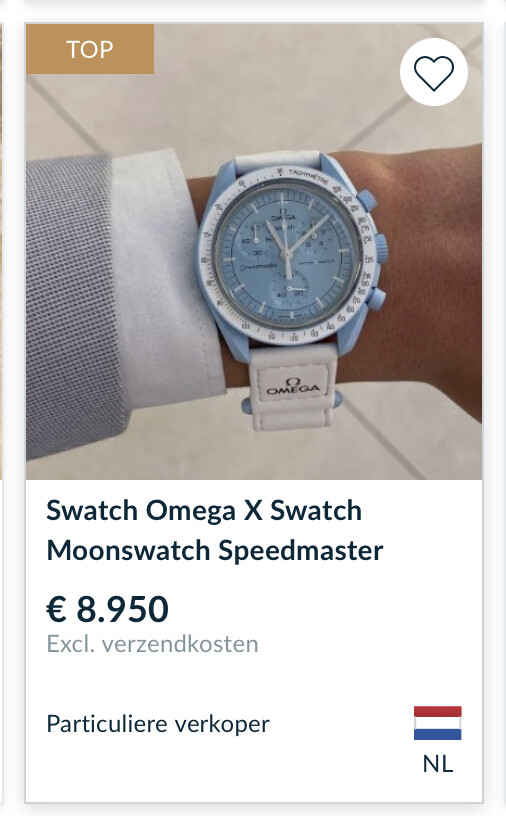Select the € 8.950 price
Viewport: 506px width, 816px height.
107,609
